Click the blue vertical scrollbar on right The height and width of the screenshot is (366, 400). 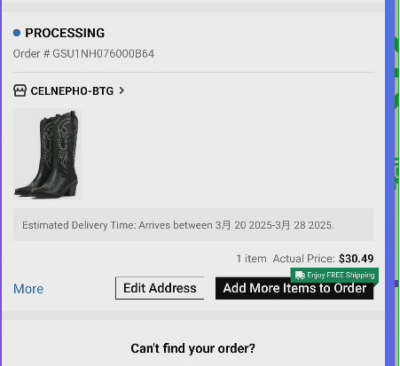[390, 183]
